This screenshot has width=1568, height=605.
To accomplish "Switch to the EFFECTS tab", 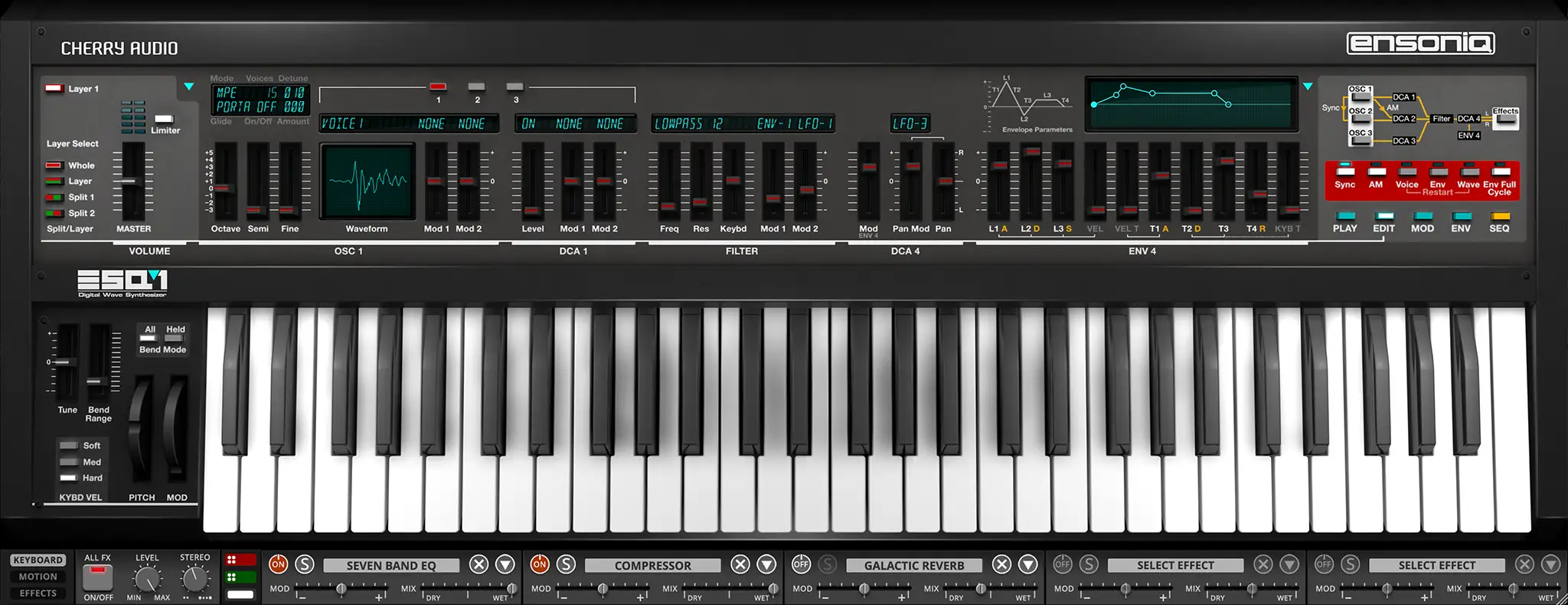I will point(38,594).
